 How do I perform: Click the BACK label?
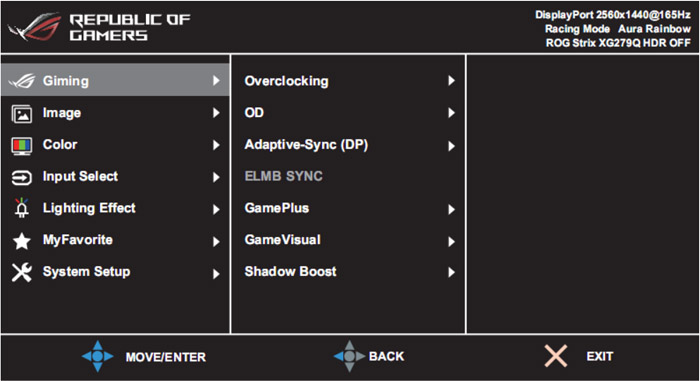pos(386,356)
